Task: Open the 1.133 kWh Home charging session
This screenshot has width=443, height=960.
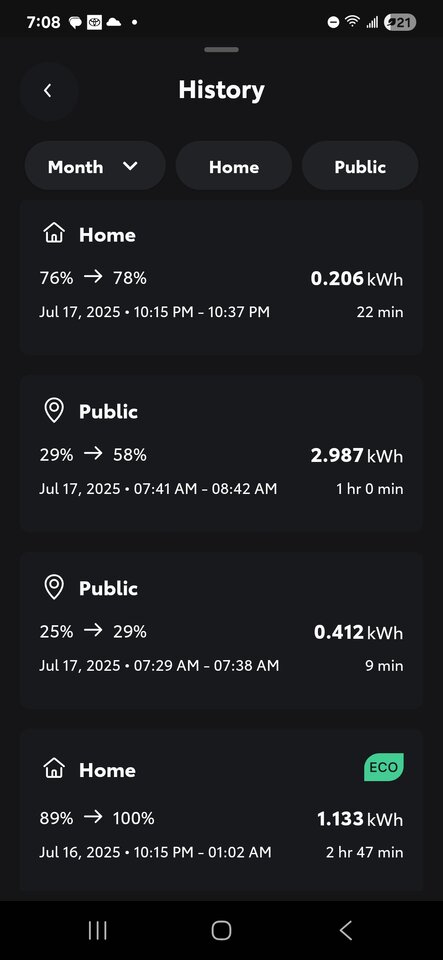Action: coord(222,811)
